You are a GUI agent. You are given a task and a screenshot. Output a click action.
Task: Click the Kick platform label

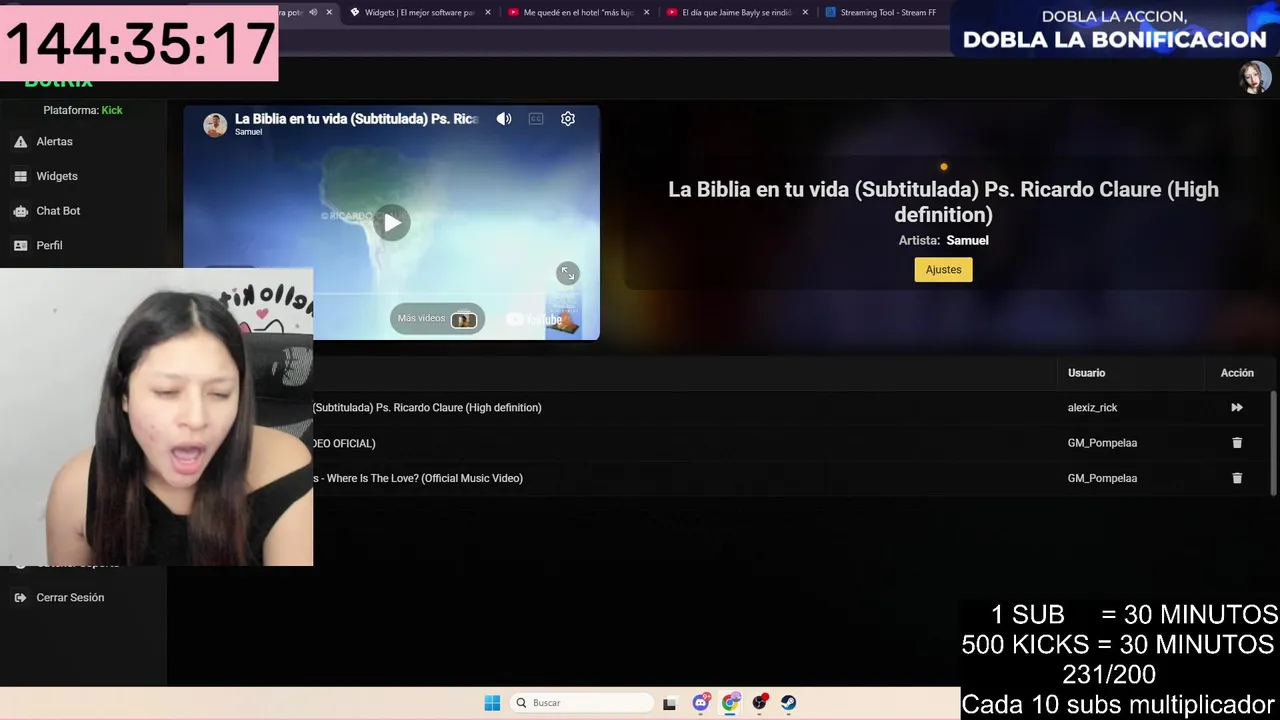112,110
